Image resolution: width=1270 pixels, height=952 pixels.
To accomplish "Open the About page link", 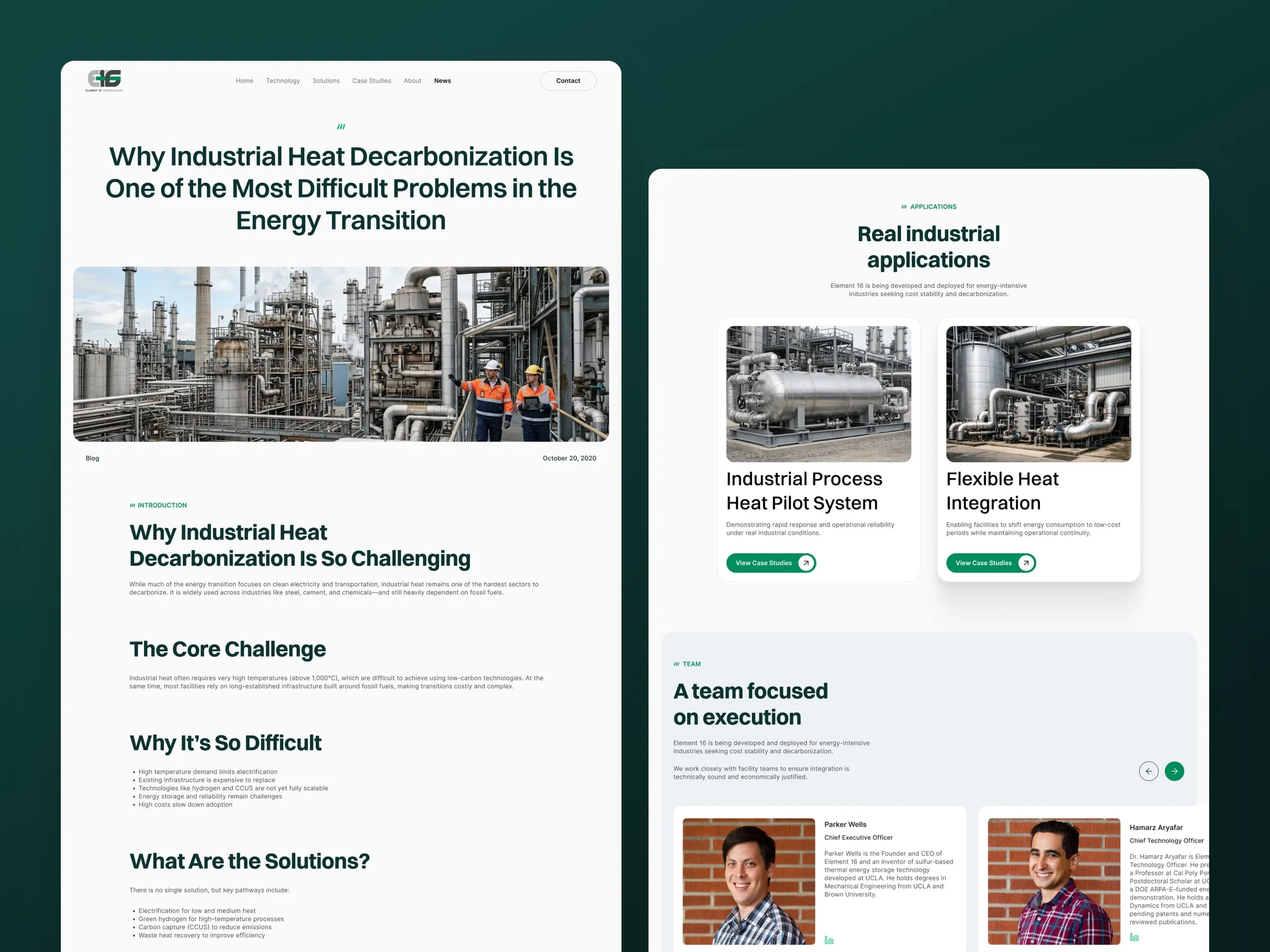I will [412, 81].
